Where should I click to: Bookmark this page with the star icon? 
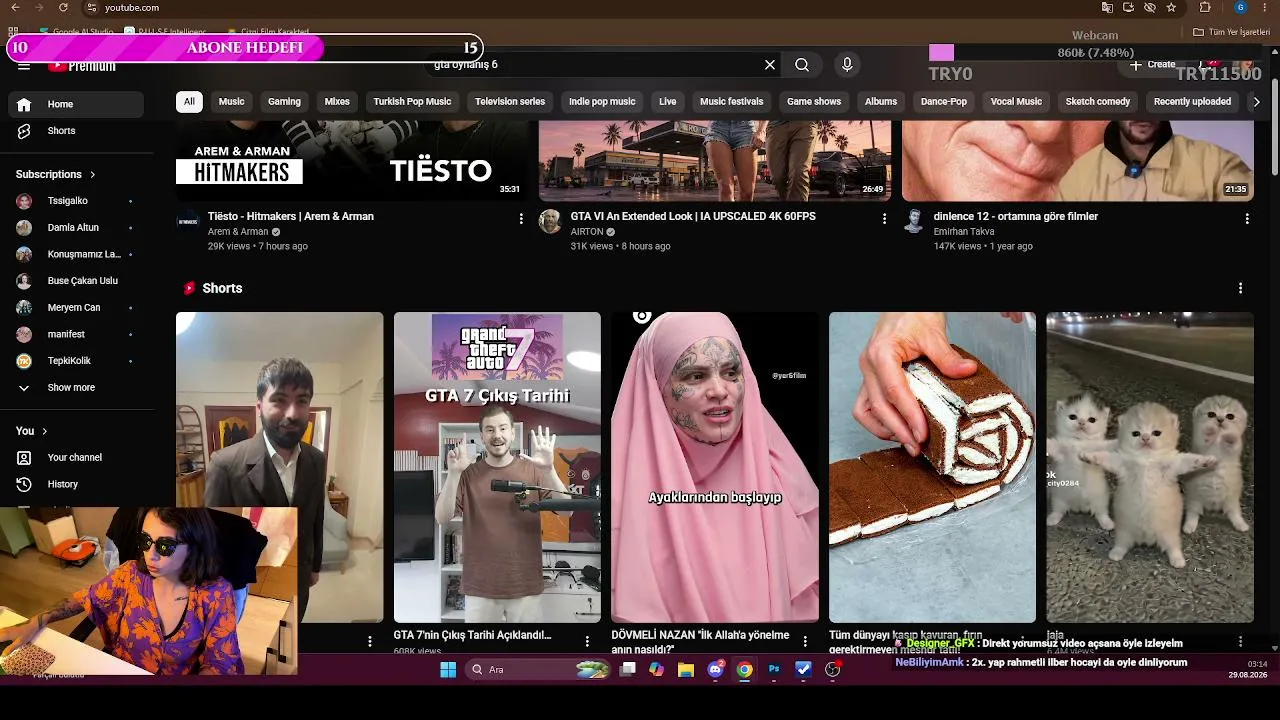[x=1171, y=7]
